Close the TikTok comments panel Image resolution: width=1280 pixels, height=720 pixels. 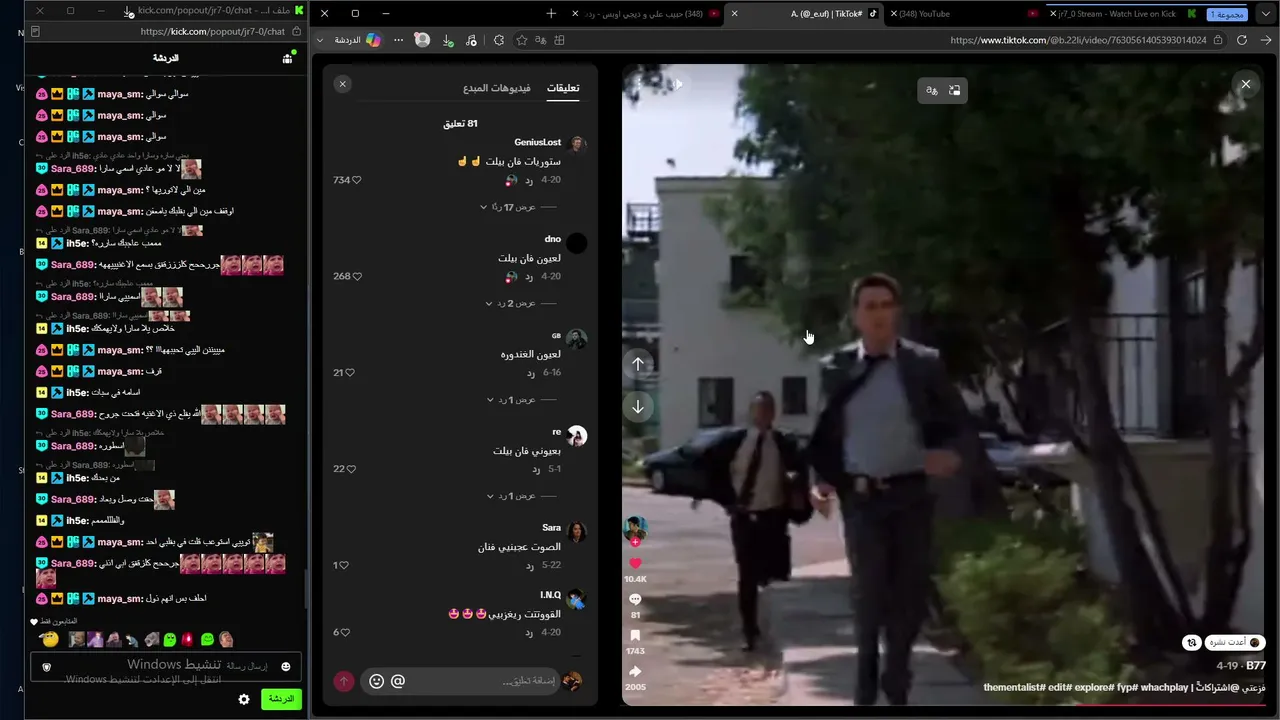(x=343, y=84)
